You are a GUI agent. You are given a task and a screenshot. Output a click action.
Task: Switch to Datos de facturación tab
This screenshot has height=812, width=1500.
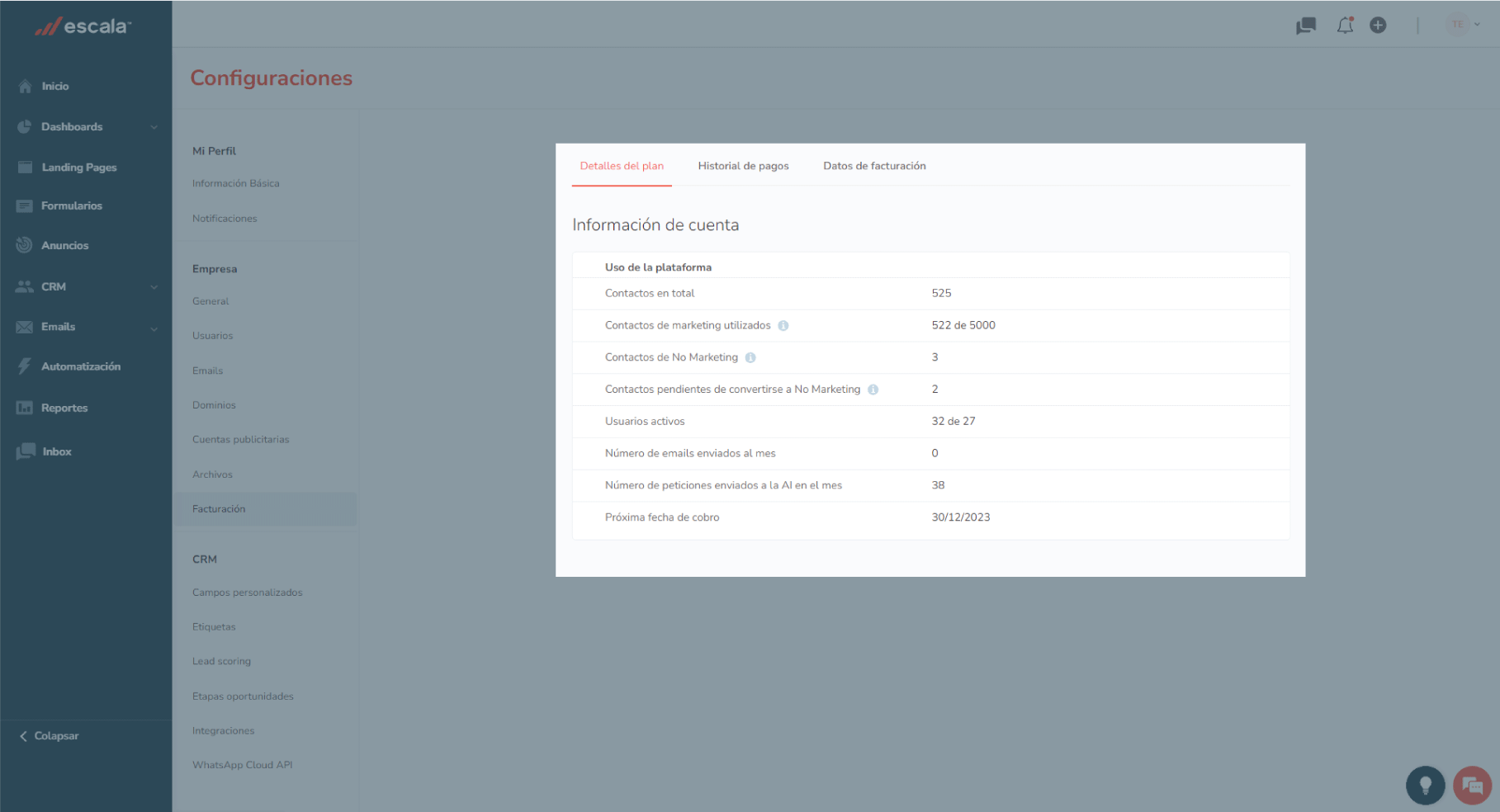tap(874, 166)
